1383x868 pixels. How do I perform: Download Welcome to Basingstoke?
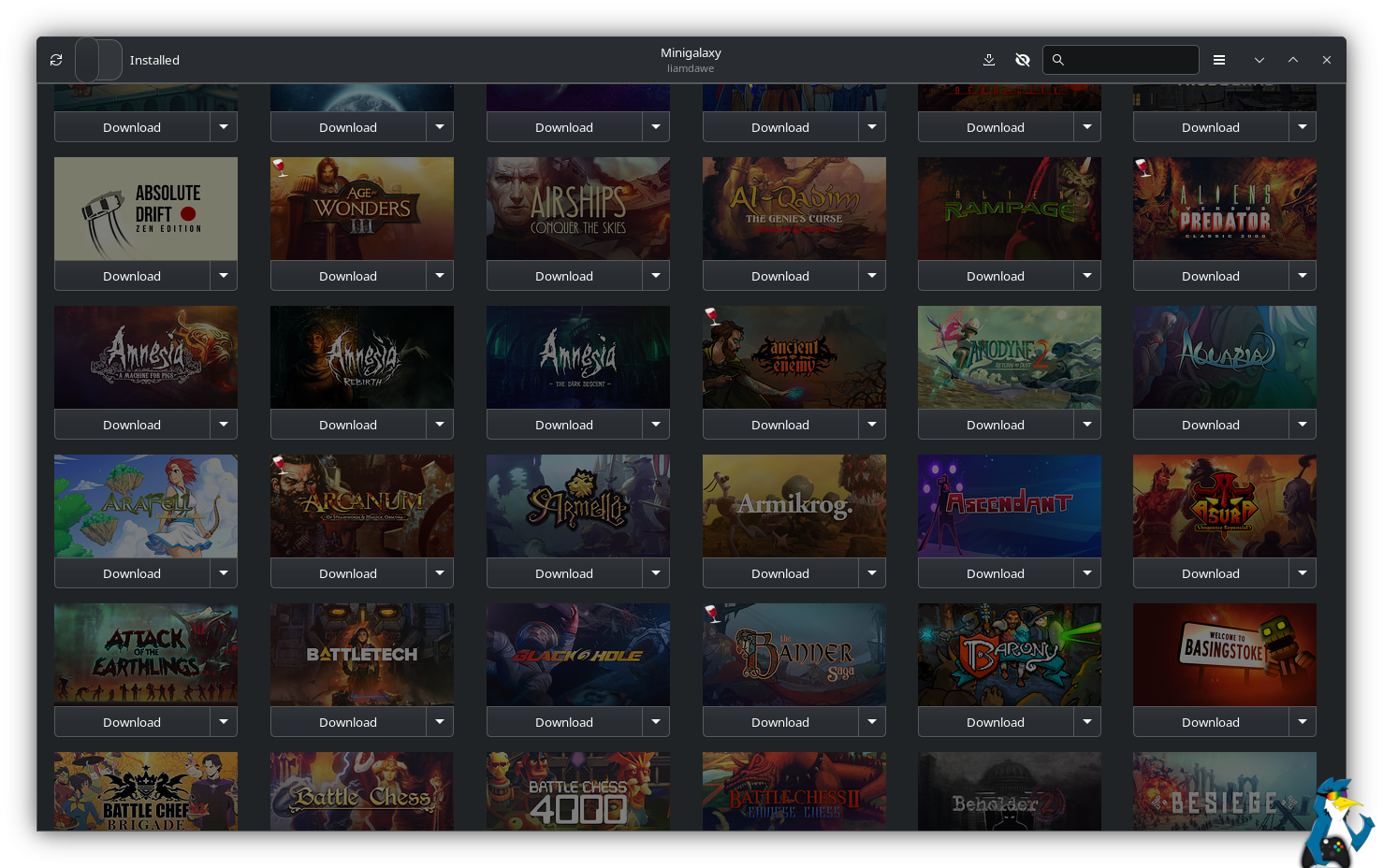click(x=1211, y=722)
